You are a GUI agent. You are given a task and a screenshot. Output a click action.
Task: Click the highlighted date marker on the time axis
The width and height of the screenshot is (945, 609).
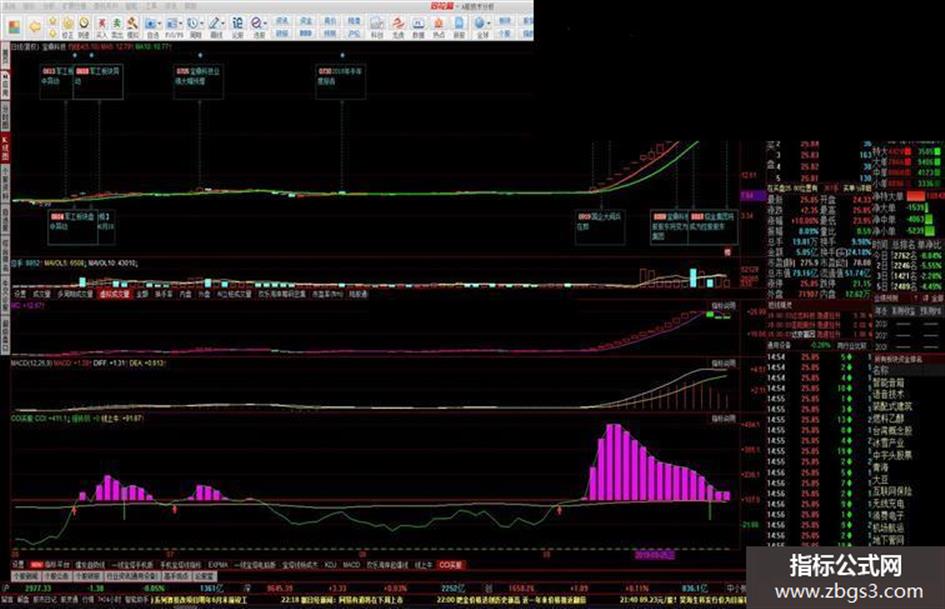coord(655,555)
